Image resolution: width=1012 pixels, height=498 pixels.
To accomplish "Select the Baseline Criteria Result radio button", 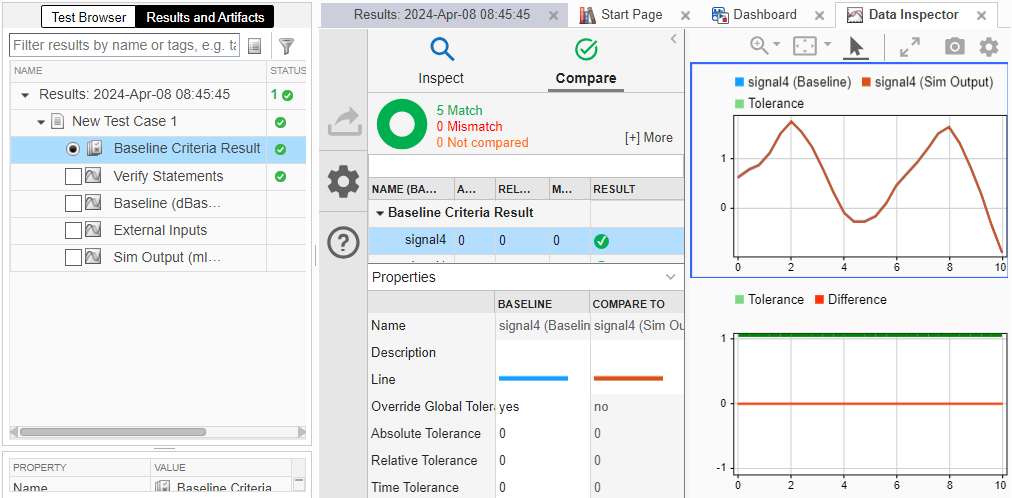I will (x=73, y=149).
